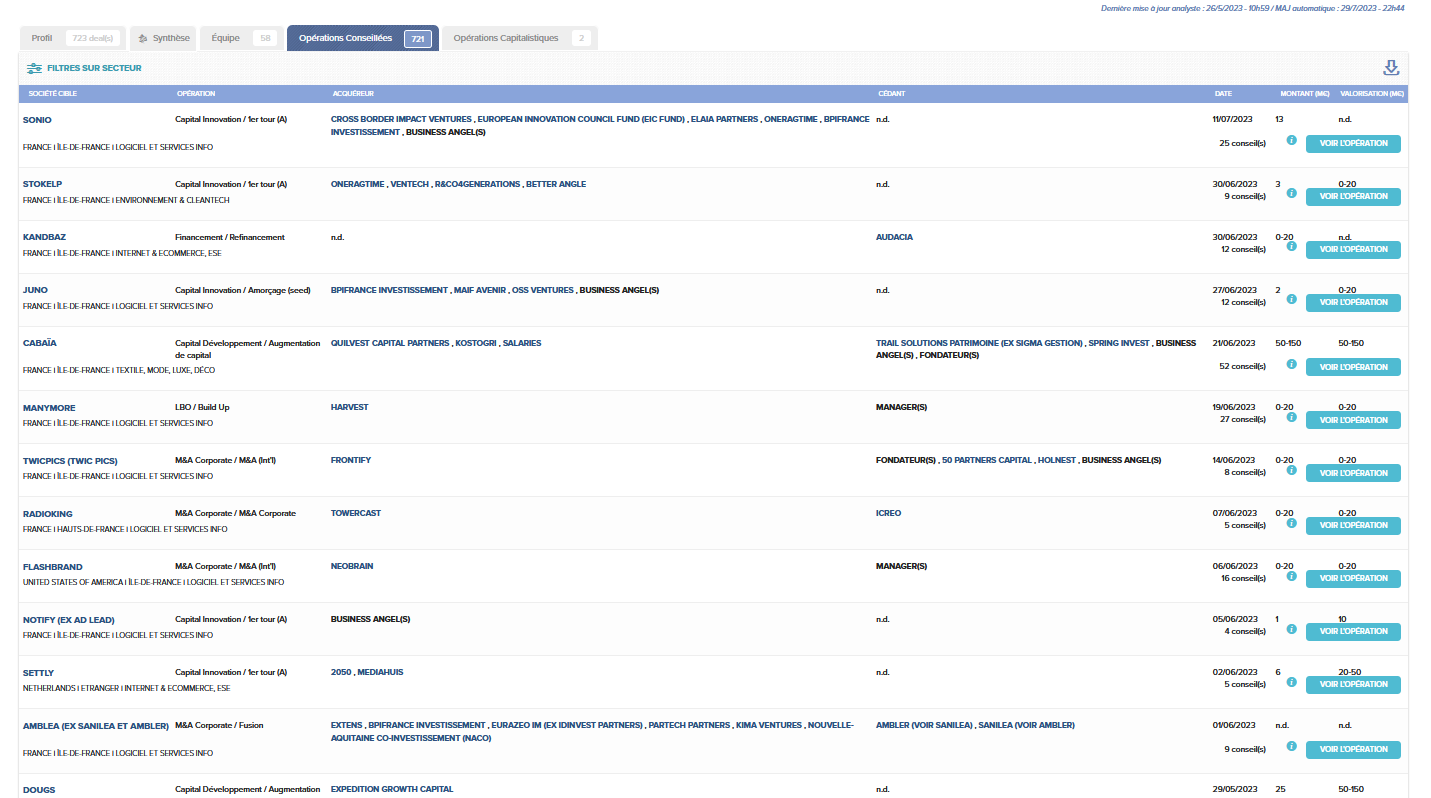
Task: Click the info icon in the STOKELP row
Action: pos(1291,193)
